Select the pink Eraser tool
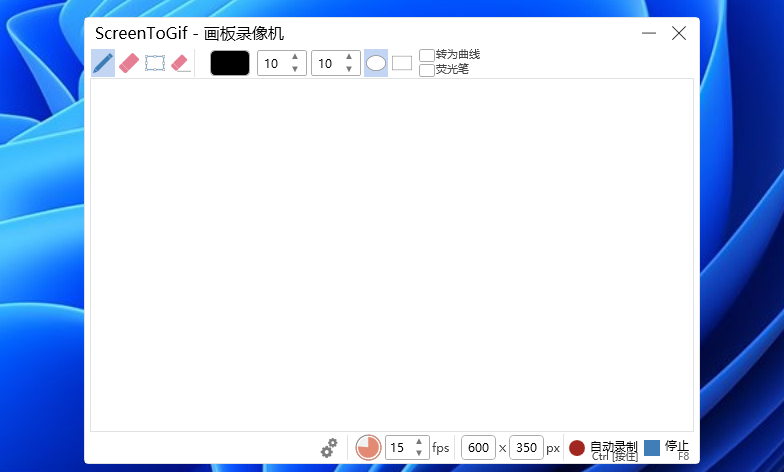The image size is (784, 472). click(x=129, y=63)
